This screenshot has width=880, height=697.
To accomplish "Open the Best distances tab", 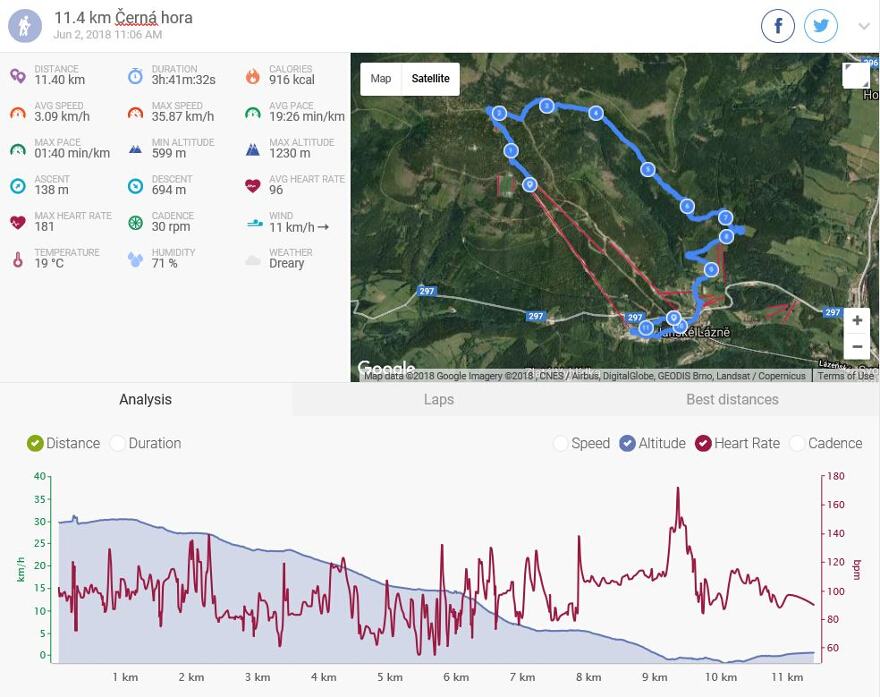I will point(732,400).
